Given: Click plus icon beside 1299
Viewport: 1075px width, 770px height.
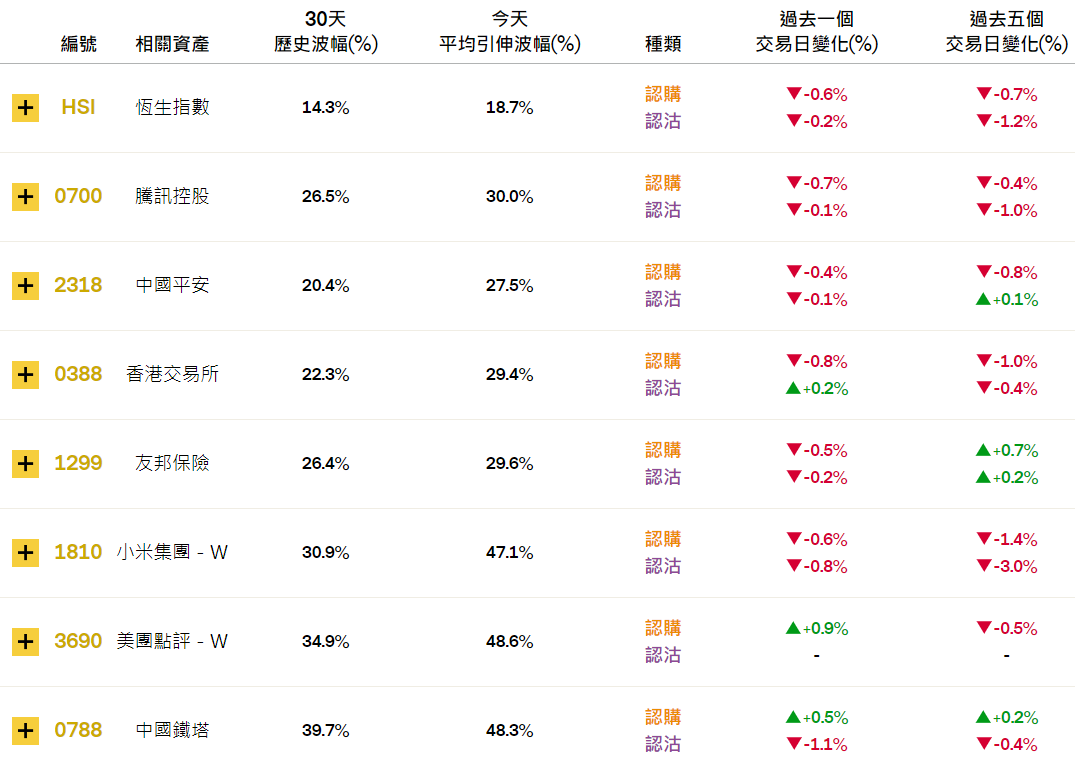Looking at the screenshot, I should [x=25, y=464].
